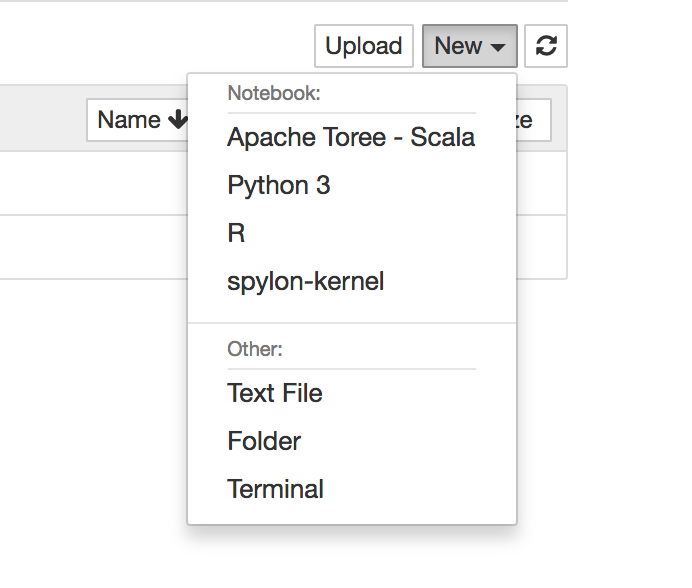Choose the R notebook kernel

coord(236,233)
